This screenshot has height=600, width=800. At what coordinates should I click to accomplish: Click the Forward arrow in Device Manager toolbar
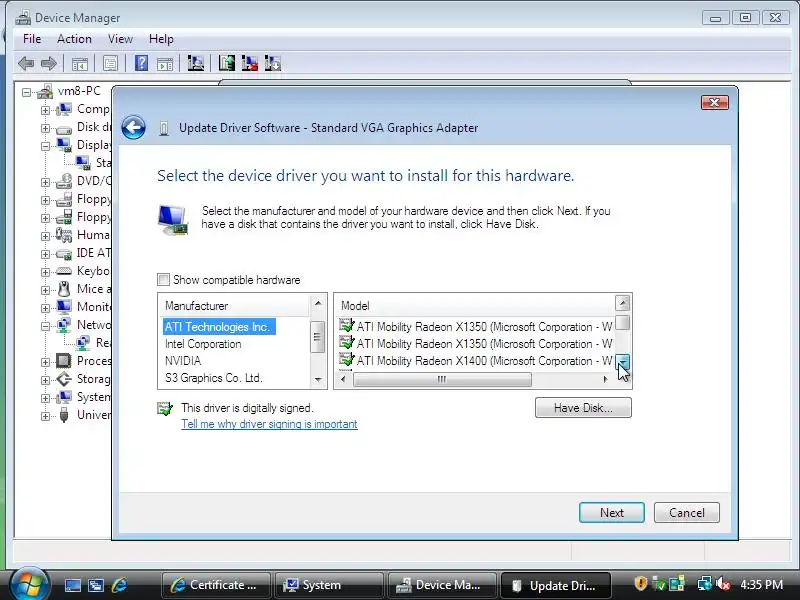pyautogui.click(x=49, y=64)
